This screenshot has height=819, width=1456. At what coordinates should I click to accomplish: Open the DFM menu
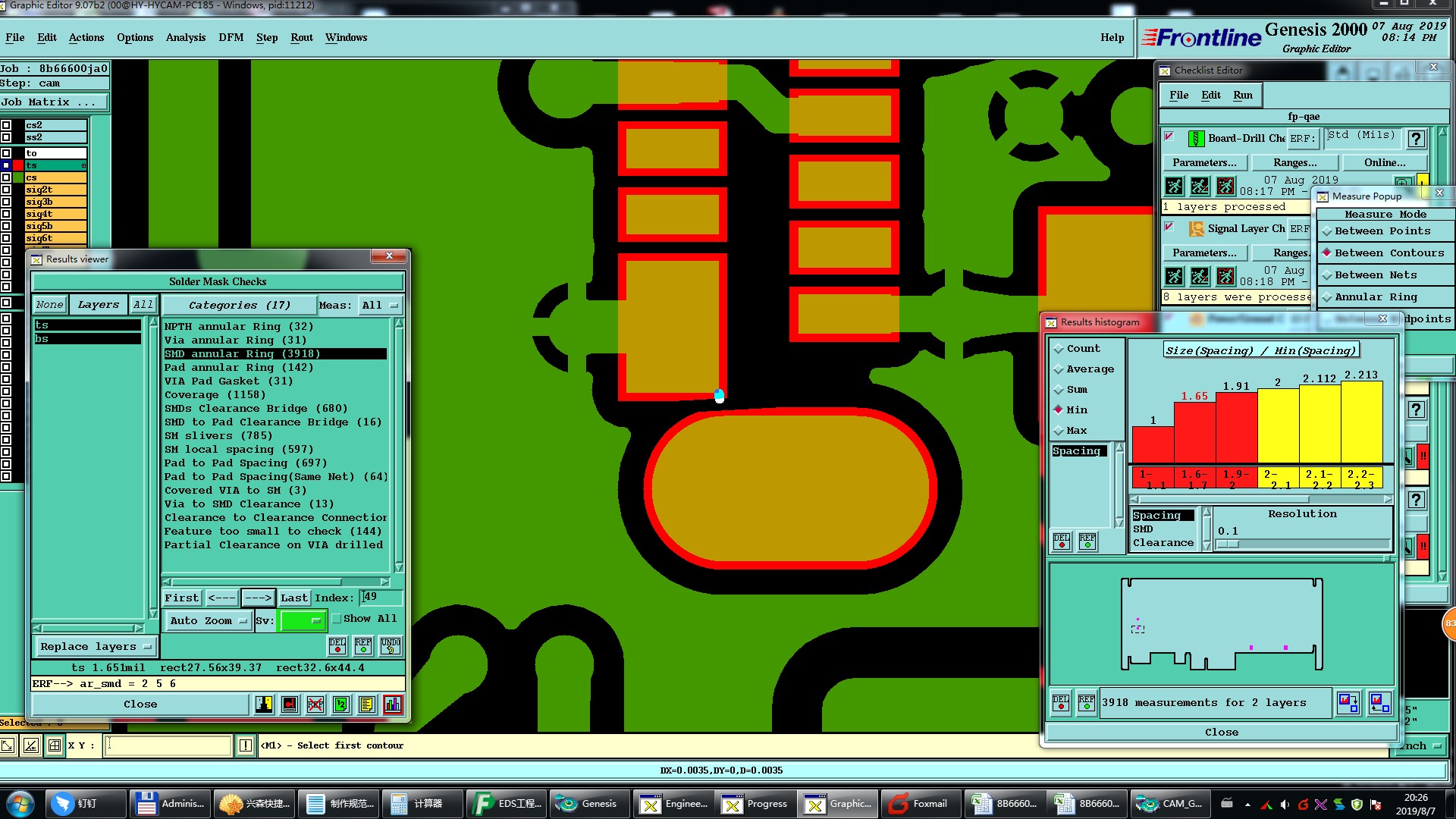coord(231,38)
